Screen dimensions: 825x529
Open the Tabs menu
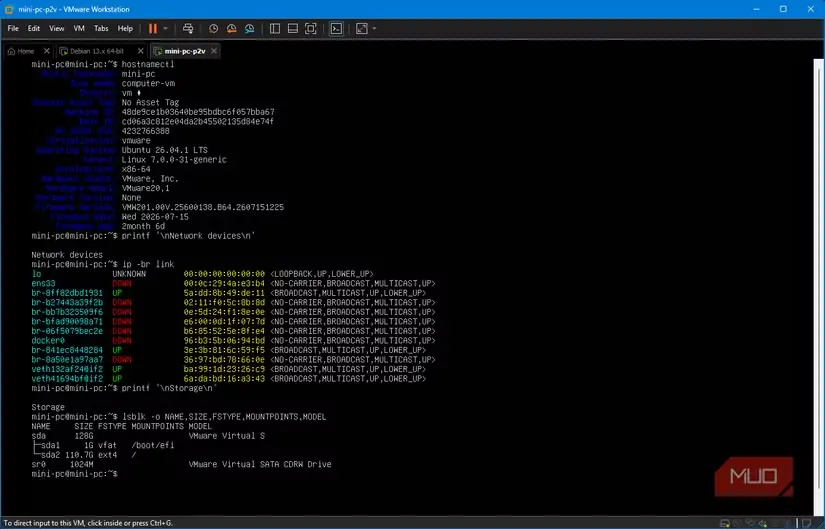(x=101, y=28)
